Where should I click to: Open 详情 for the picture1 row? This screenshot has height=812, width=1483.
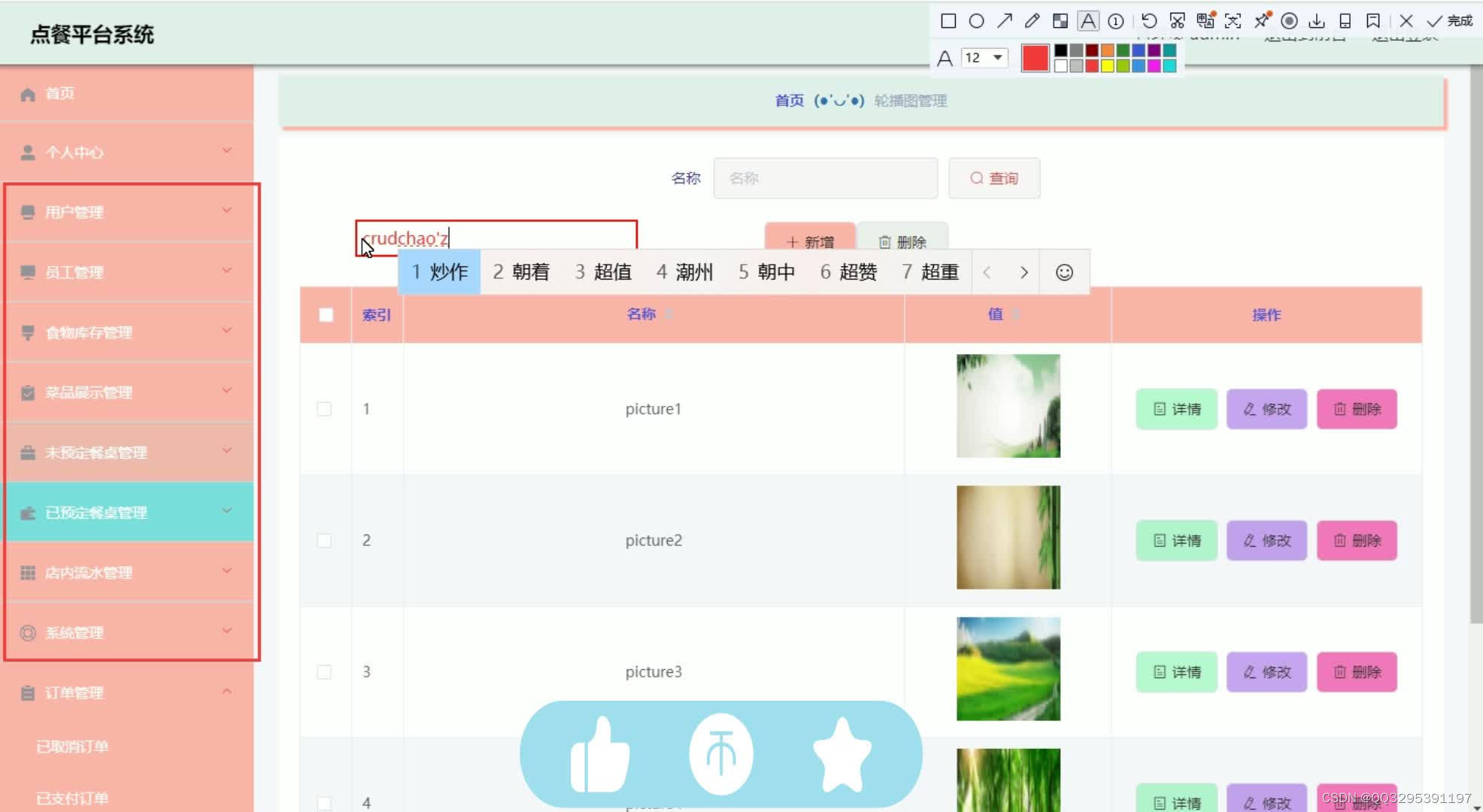pyautogui.click(x=1177, y=409)
